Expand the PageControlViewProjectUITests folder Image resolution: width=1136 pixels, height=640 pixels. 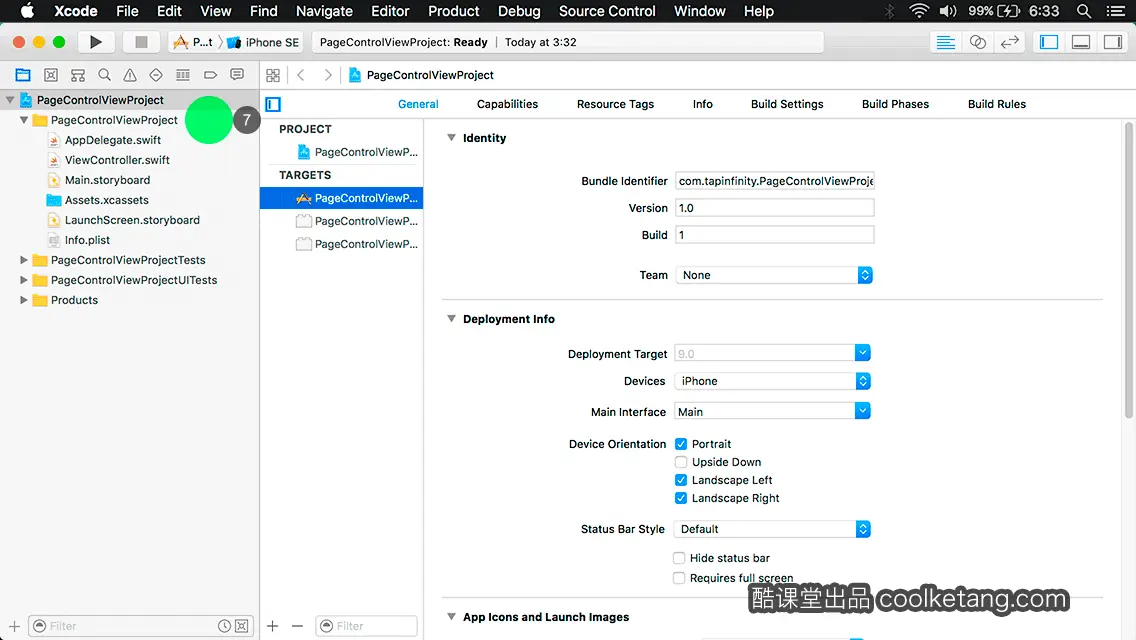click(x=24, y=280)
